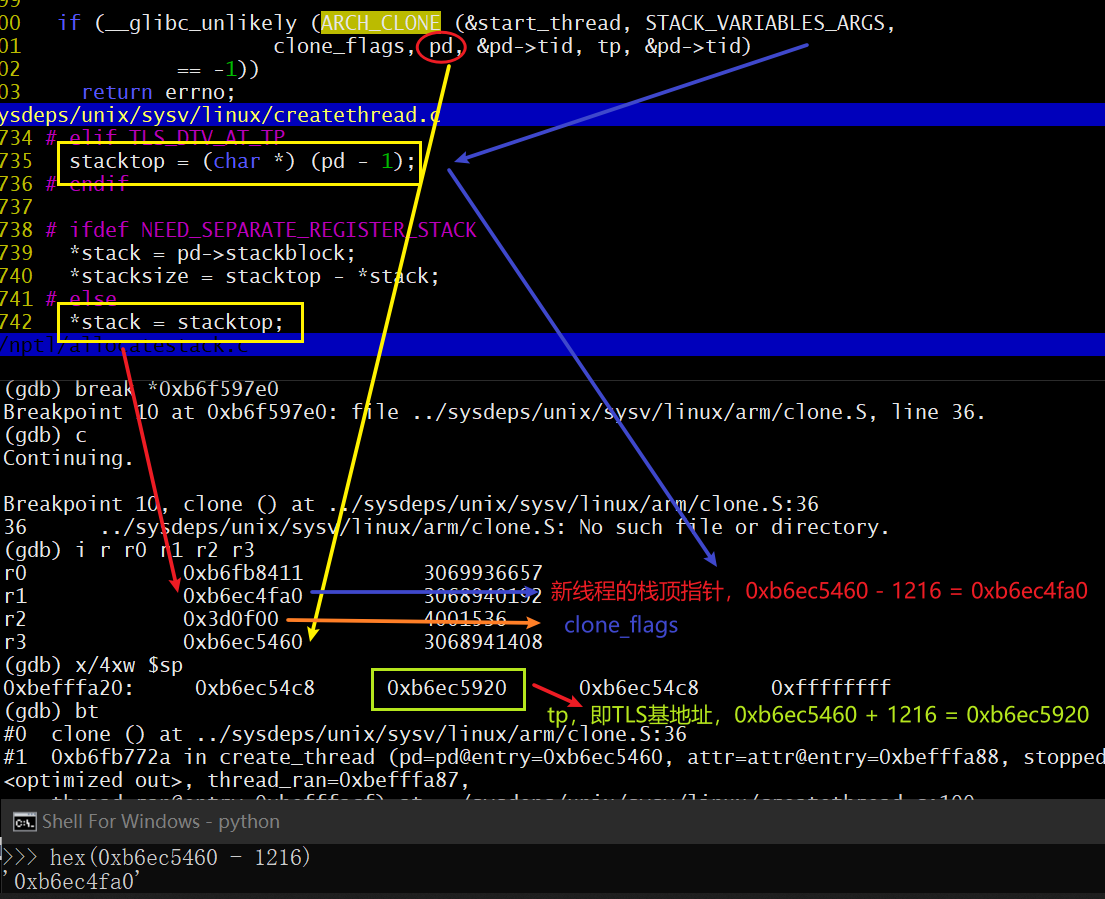Click decimal value 3069936657

click(x=483, y=573)
